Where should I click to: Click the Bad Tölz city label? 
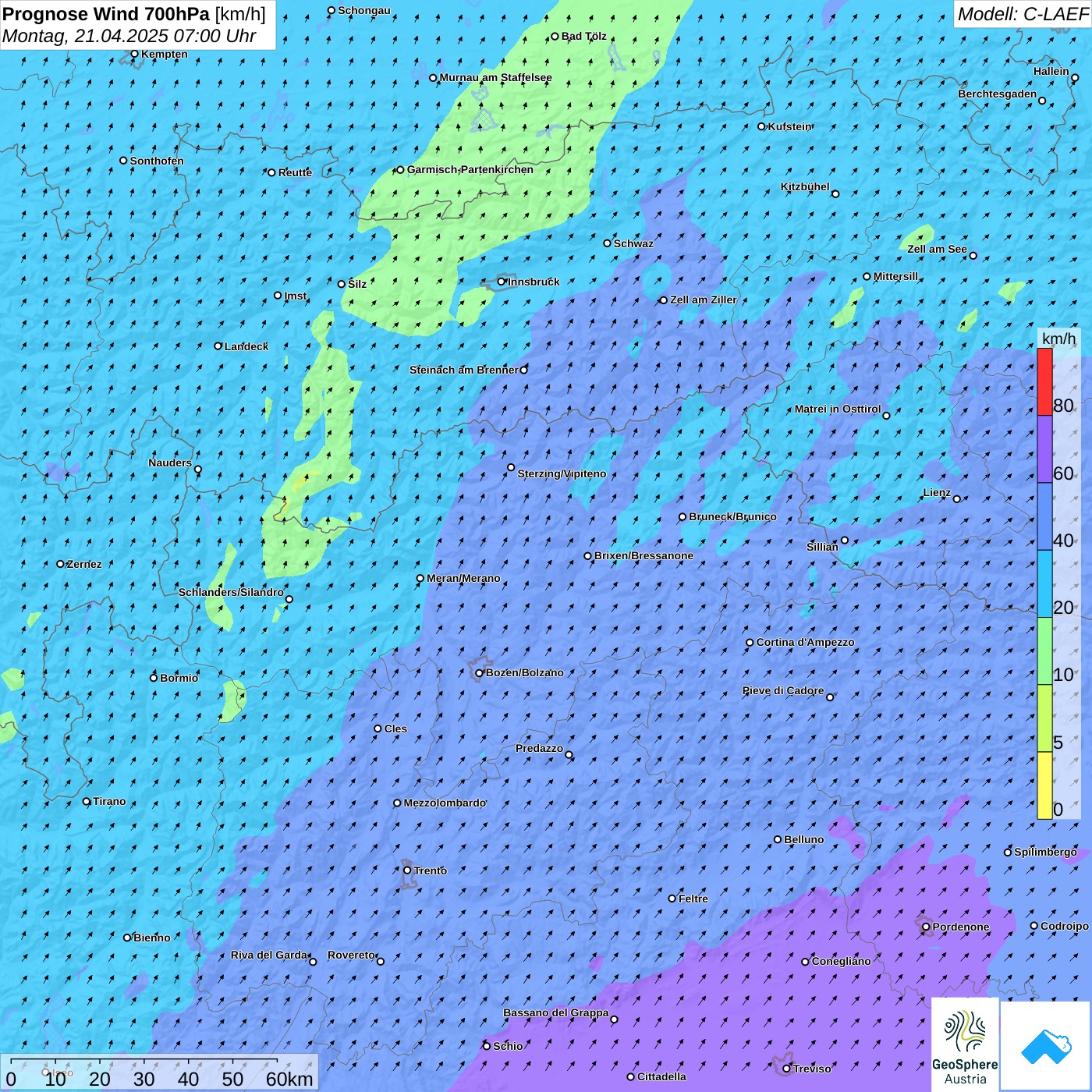click(584, 36)
